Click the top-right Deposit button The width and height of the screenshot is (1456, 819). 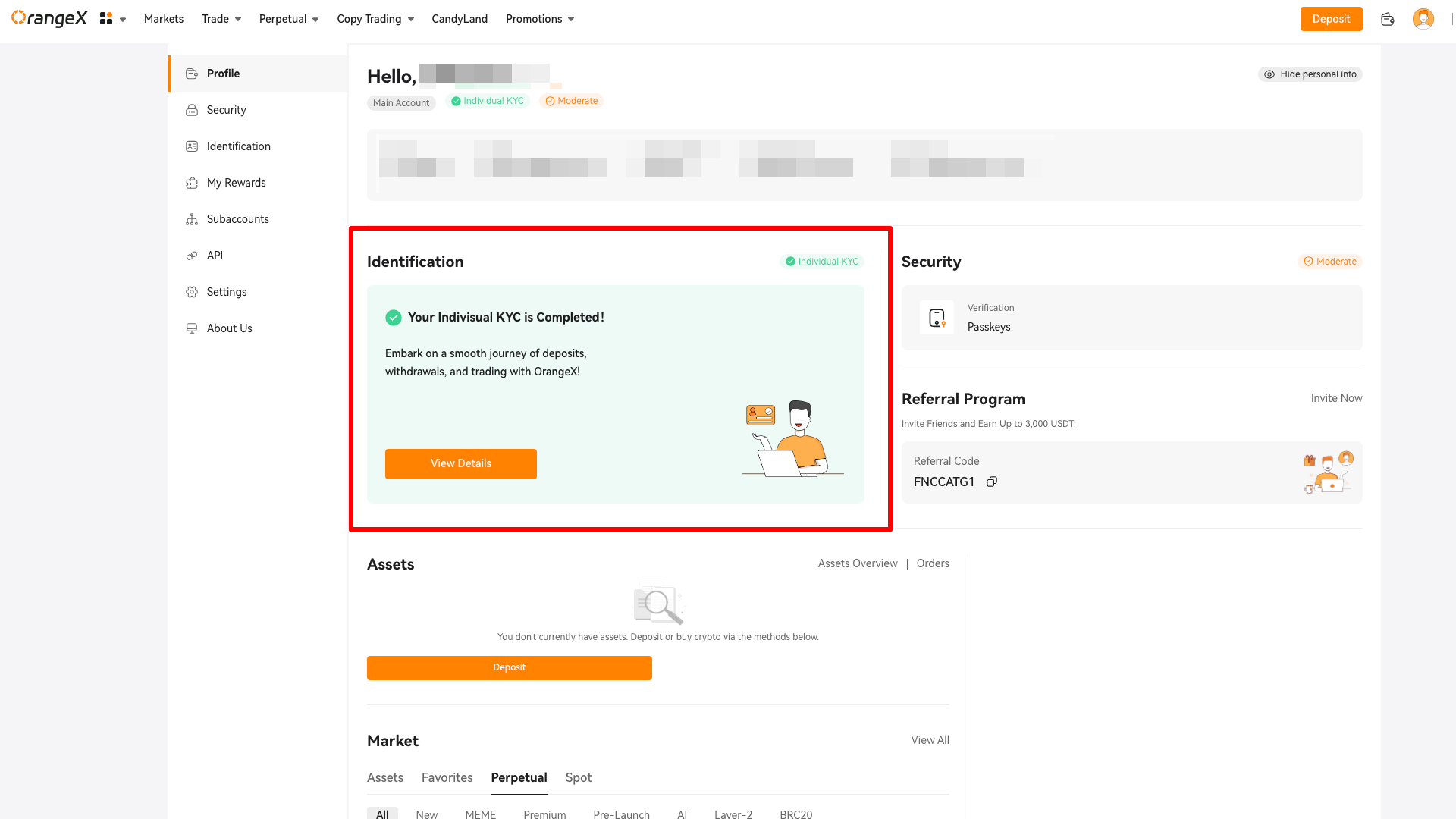1332,19
